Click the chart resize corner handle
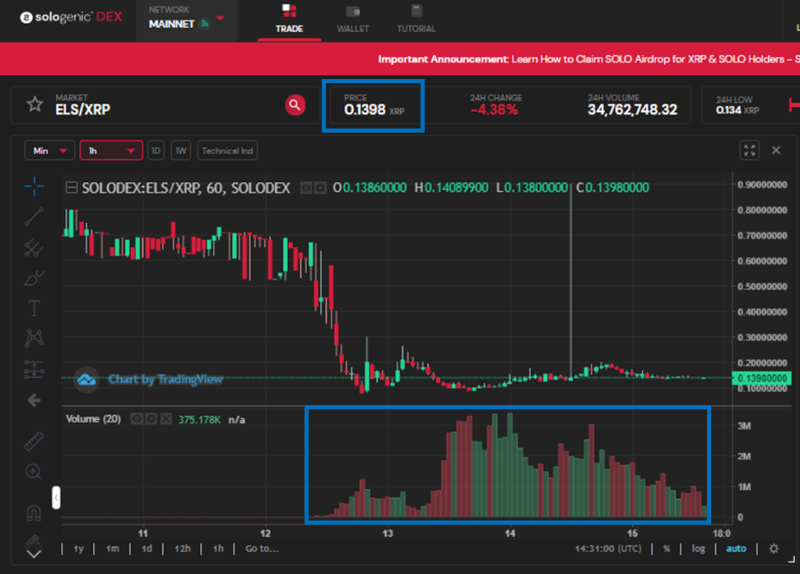Image resolution: width=800 pixels, height=574 pixels. (x=791, y=559)
